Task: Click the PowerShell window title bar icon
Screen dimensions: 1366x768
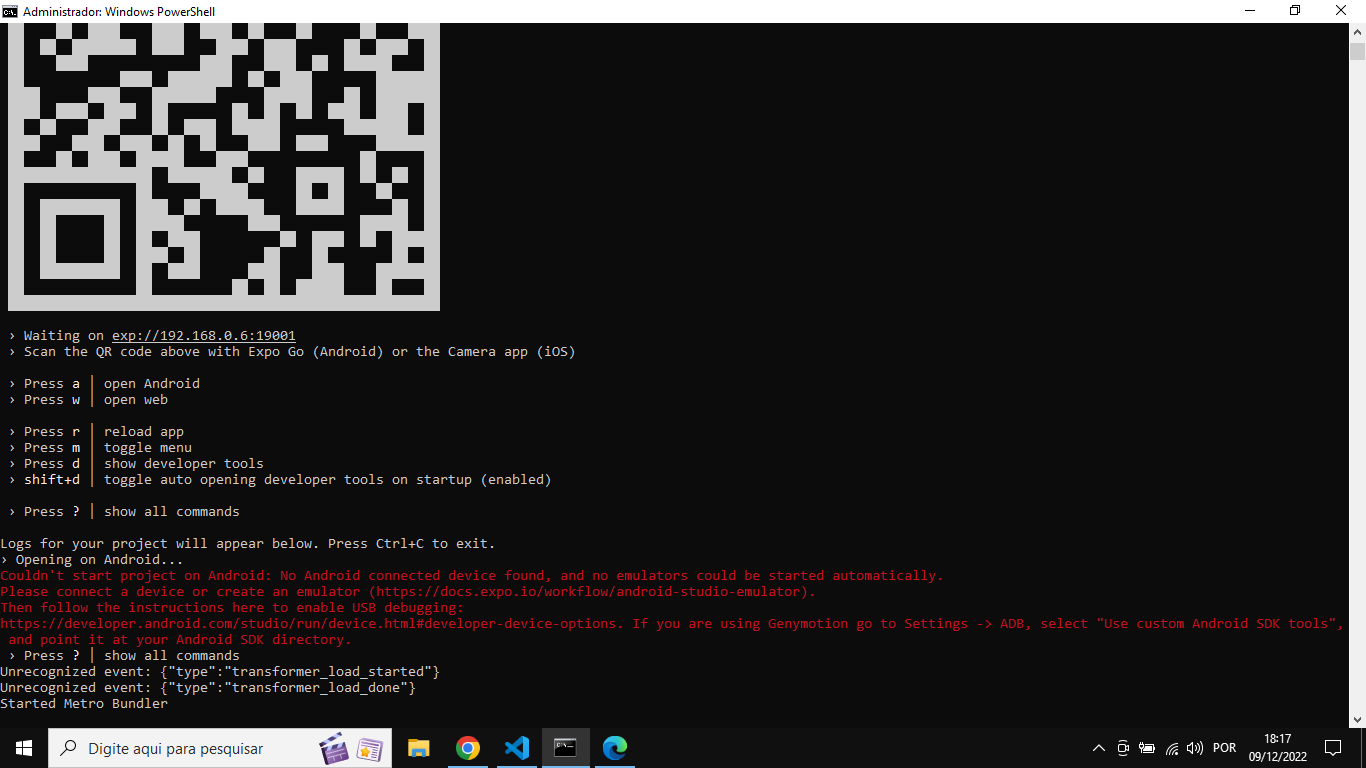Action: pyautogui.click(x=10, y=11)
